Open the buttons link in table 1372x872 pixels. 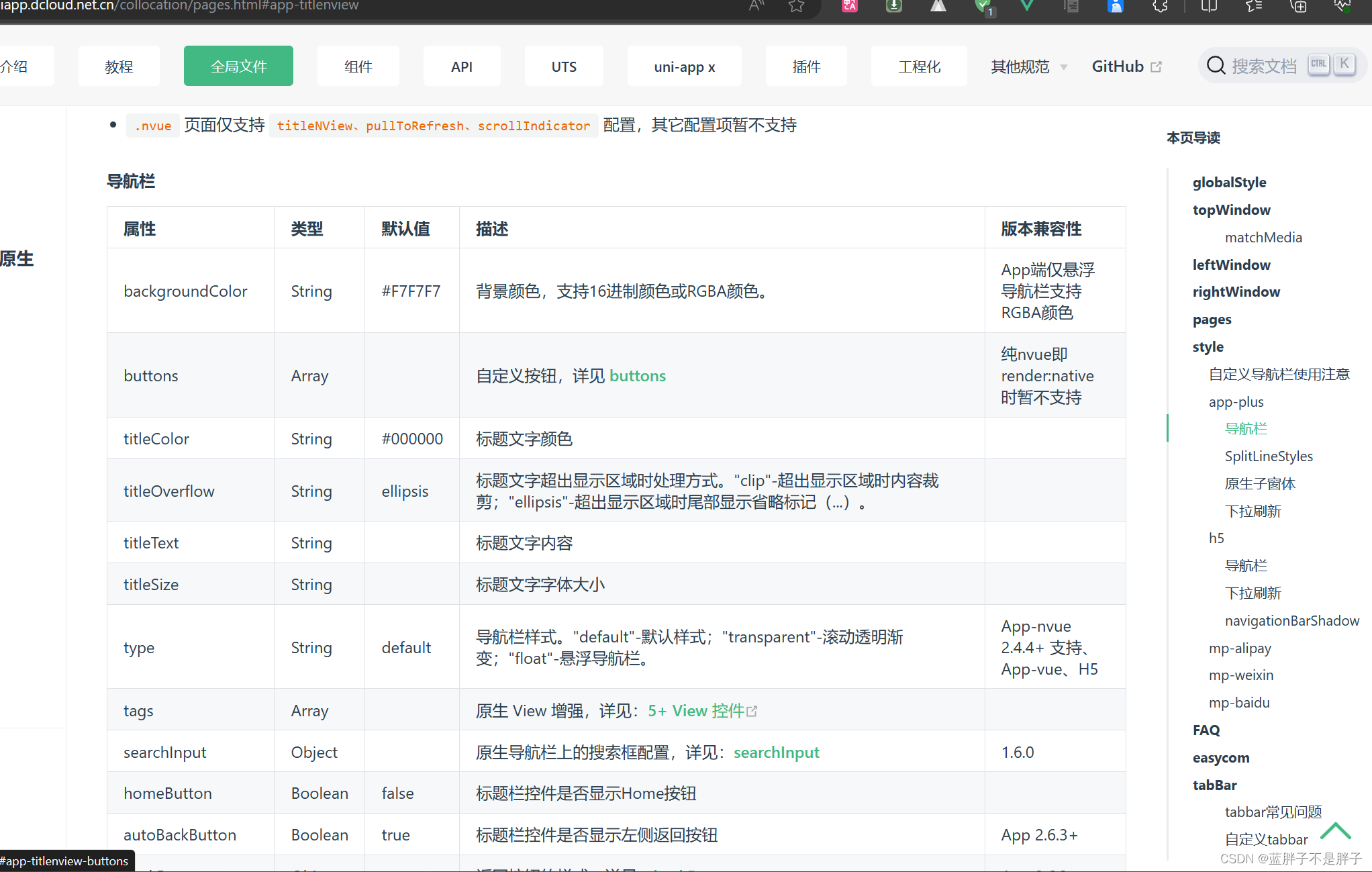pyautogui.click(x=638, y=376)
